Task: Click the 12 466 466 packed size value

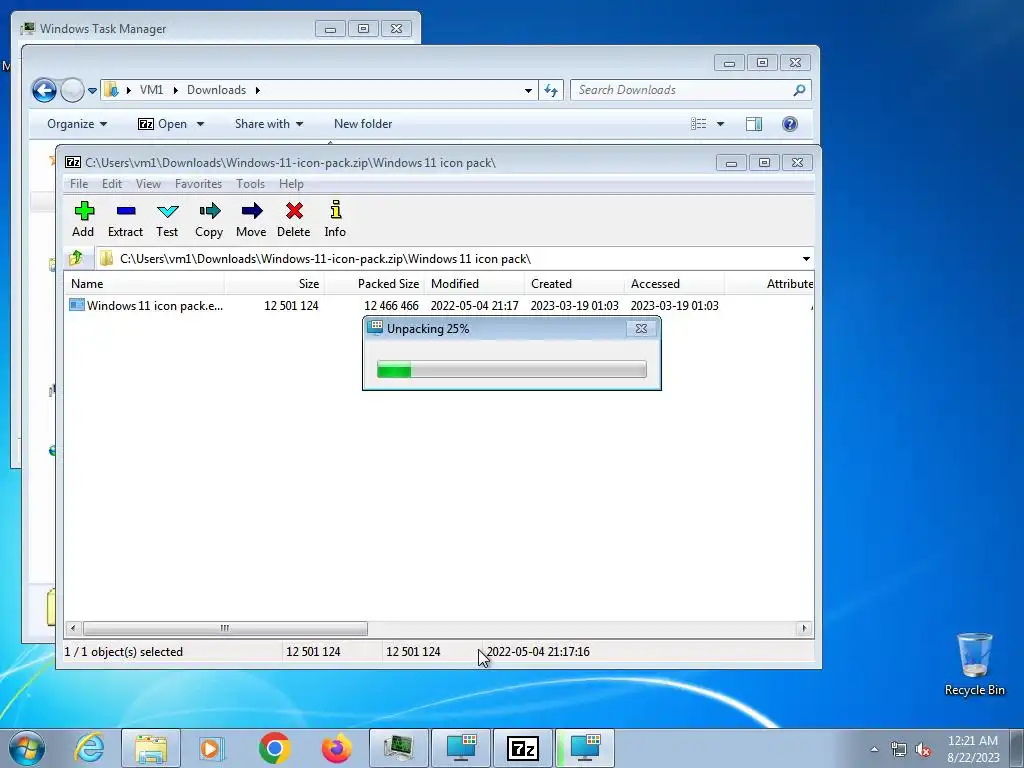Action: pos(391,306)
